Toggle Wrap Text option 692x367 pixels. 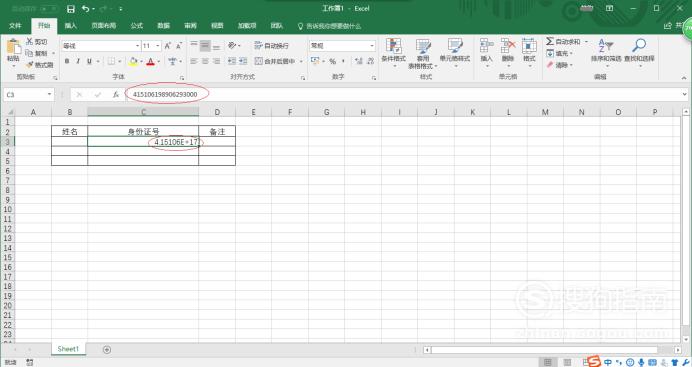pos(272,46)
